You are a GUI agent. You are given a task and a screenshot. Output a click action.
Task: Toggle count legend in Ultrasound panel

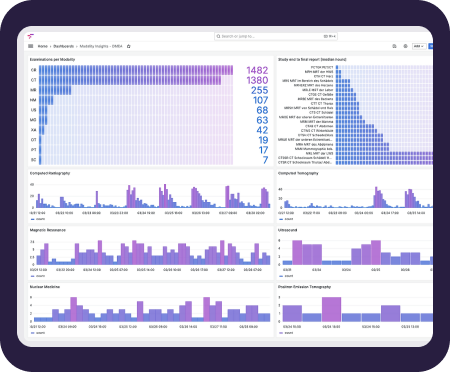click(x=286, y=276)
